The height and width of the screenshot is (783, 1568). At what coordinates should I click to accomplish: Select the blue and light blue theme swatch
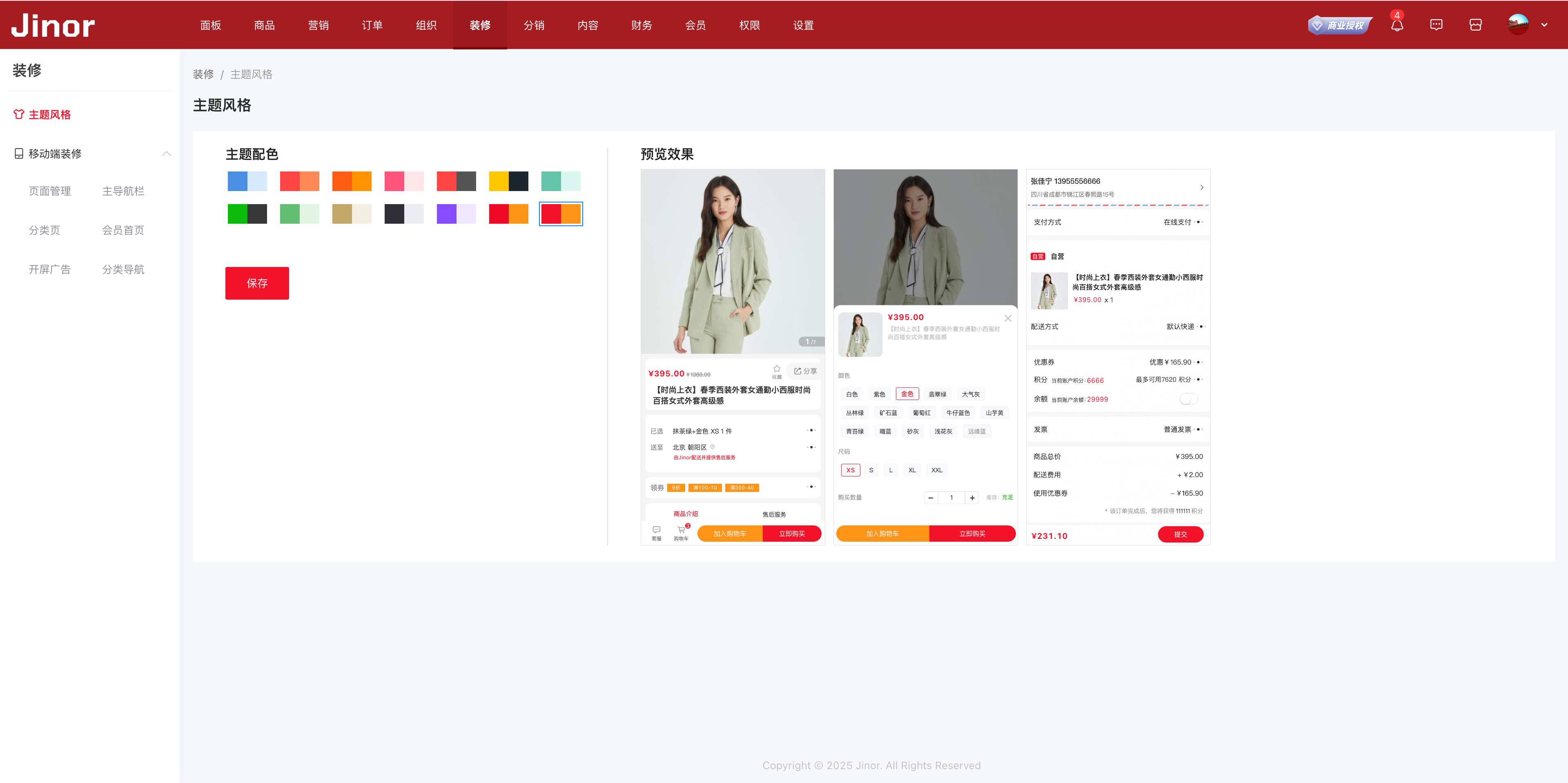click(x=247, y=181)
